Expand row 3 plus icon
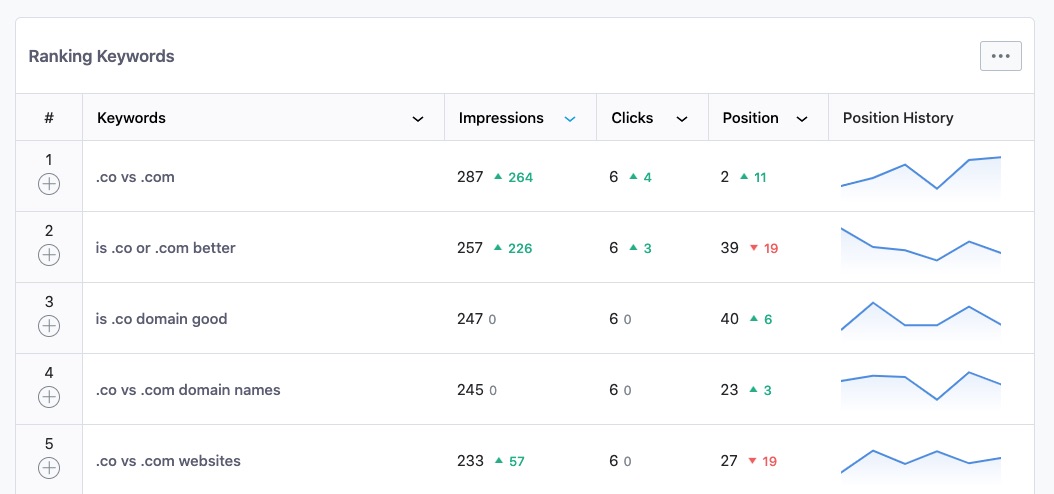The image size is (1054, 494). tap(48, 327)
